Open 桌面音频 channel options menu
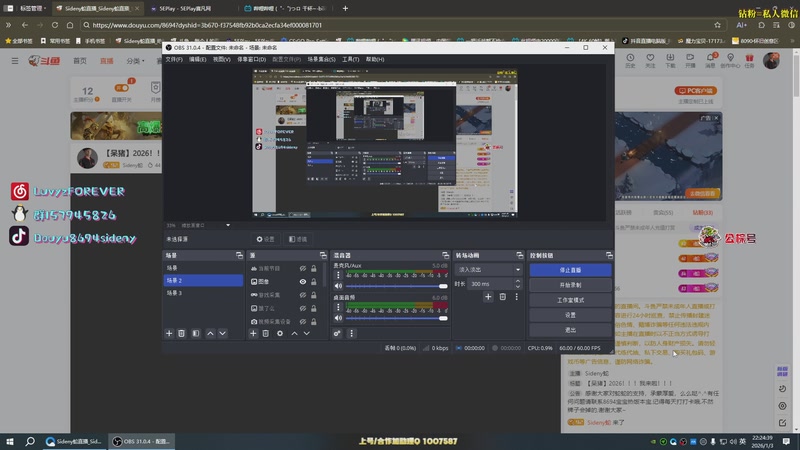 tap(338, 307)
